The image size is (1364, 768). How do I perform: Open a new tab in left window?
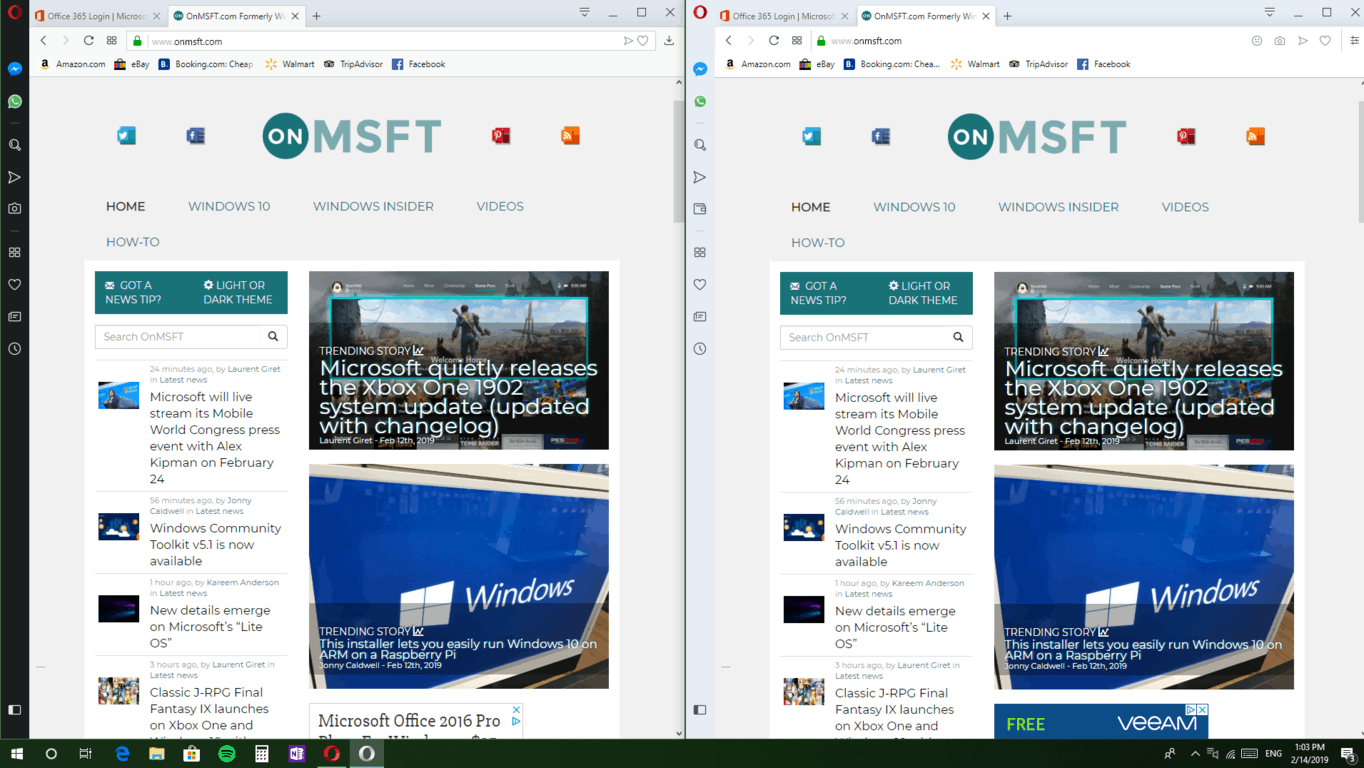(x=317, y=16)
